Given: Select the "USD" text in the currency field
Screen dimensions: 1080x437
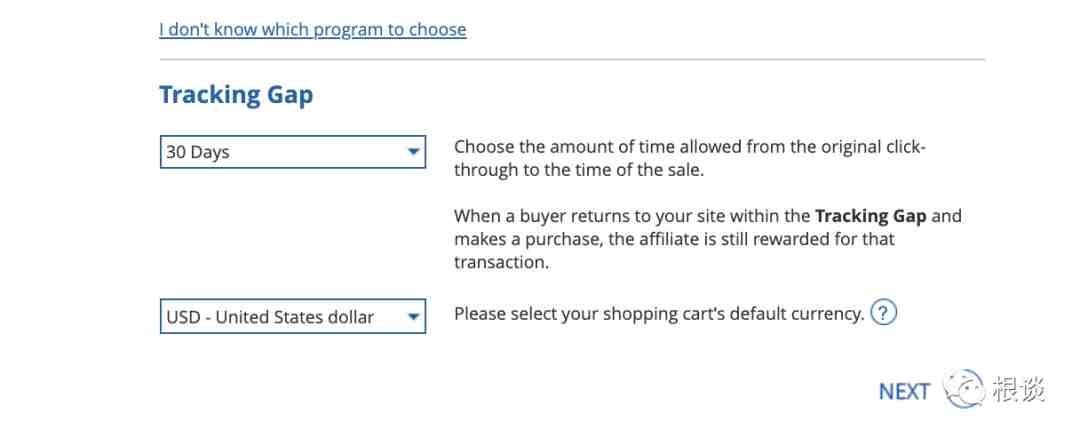Looking at the screenshot, I should [x=183, y=317].
